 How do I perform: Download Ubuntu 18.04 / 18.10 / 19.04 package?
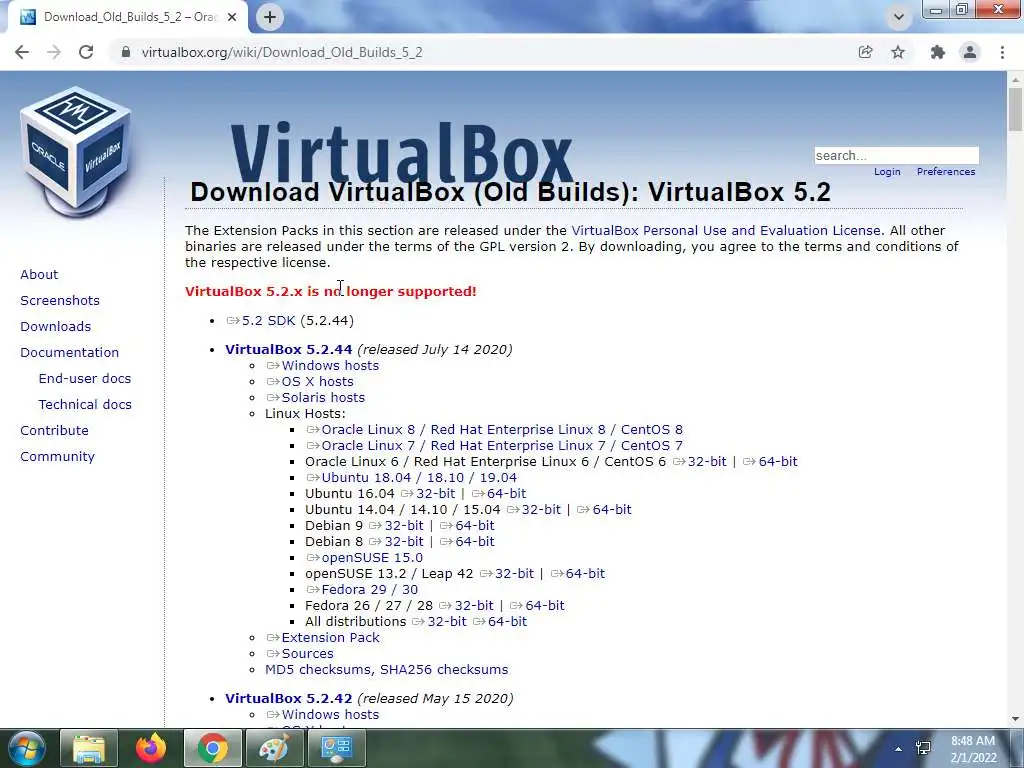coord(411,477)
